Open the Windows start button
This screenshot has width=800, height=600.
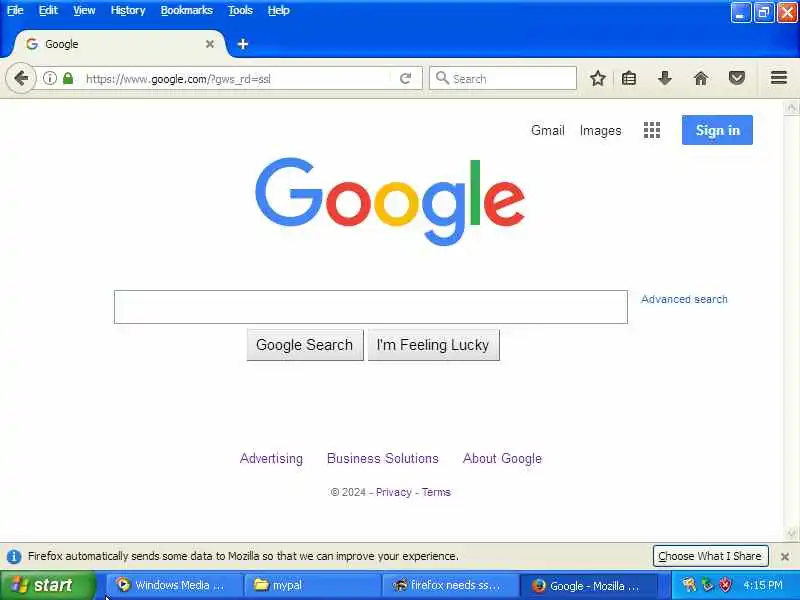[48, 585]
